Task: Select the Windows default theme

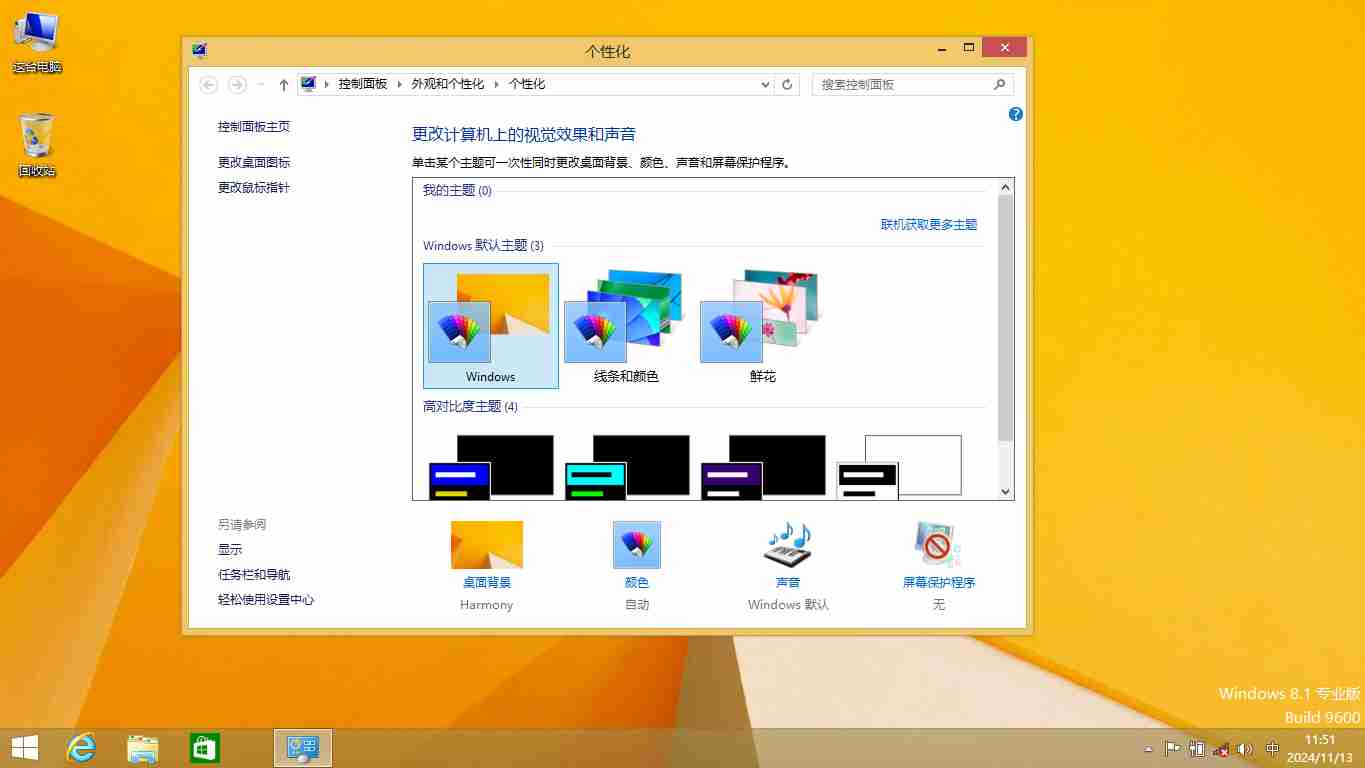Action: (490, 326)
